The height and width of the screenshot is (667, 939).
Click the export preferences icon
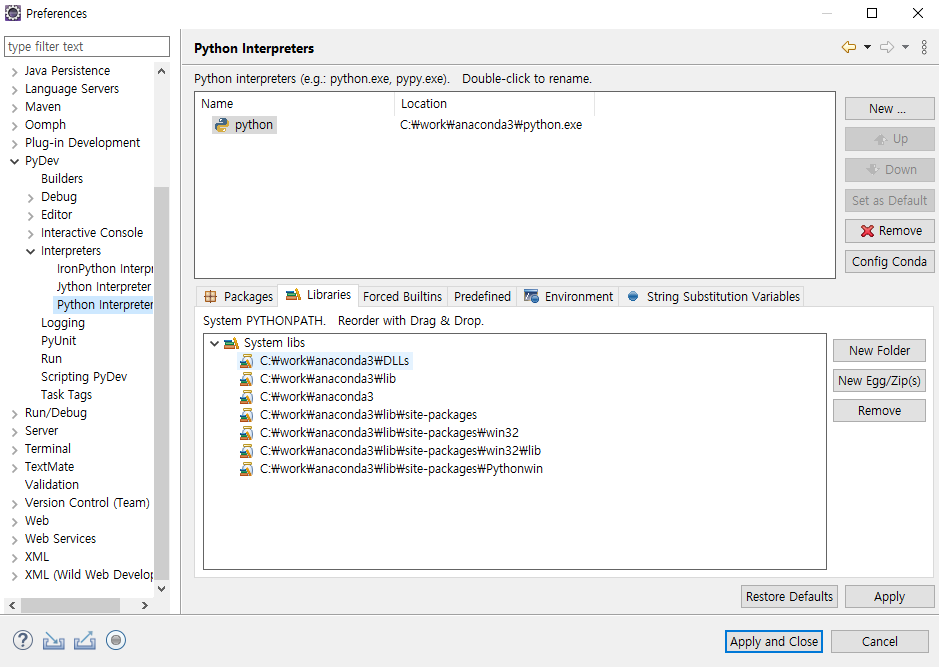tap(84, 641)
